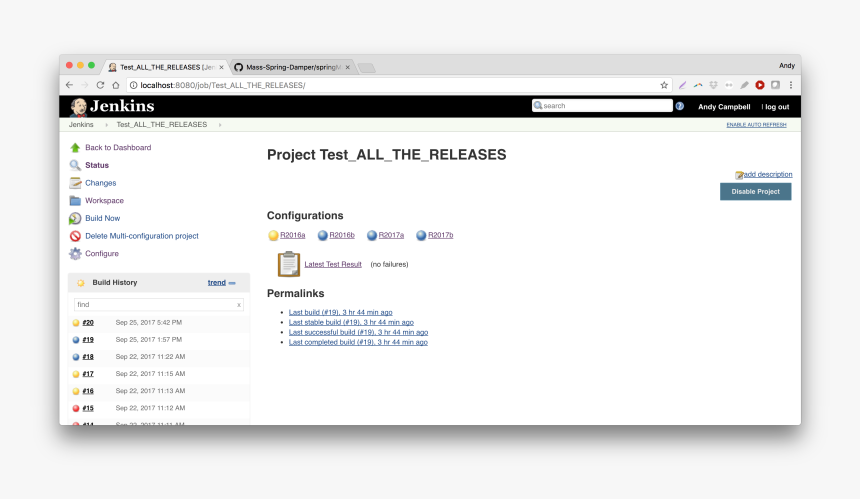860x499 pixels.
Task: Click the Build Now clock icon
Action: [x=75, y=218]
